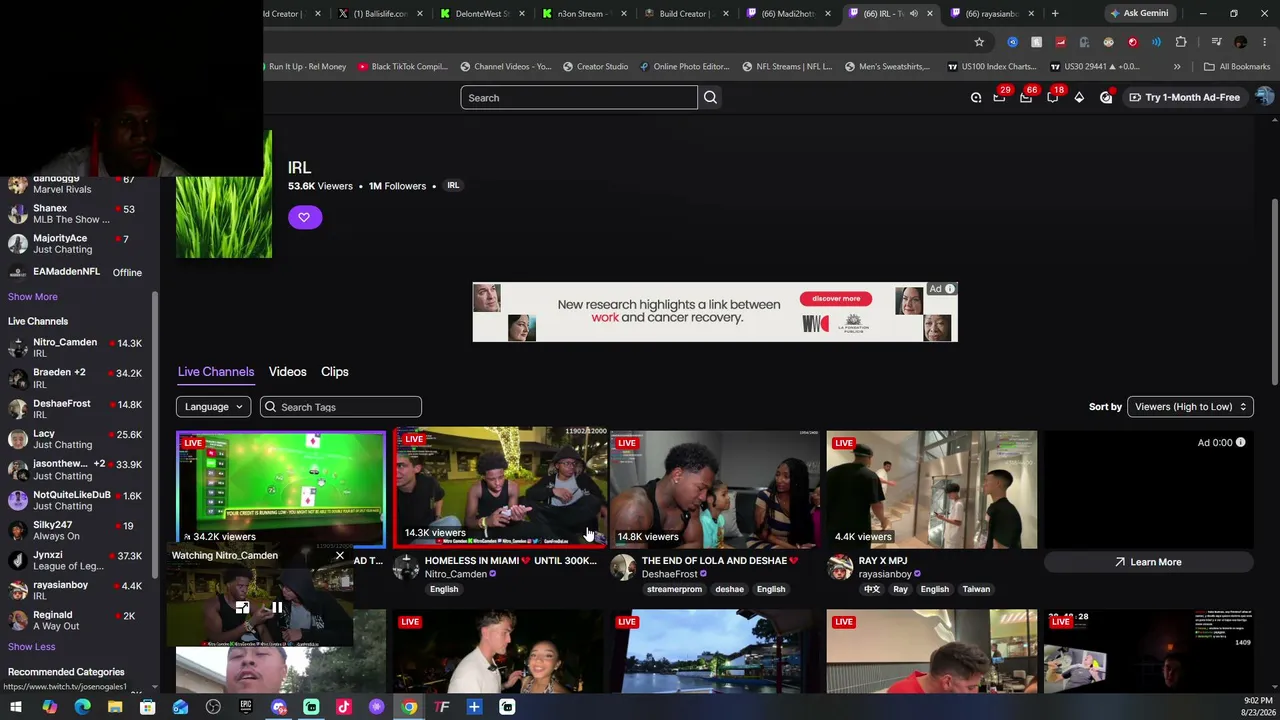Switch to the DelonteWest browser tab
1280x720 pixels.
[482, 14]
